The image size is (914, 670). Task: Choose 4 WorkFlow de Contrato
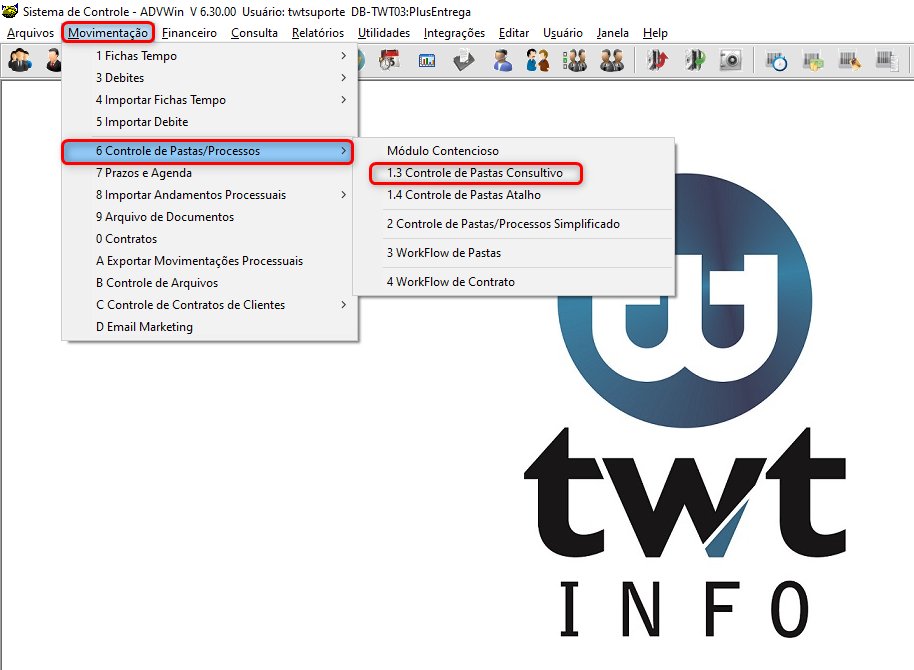514,282
